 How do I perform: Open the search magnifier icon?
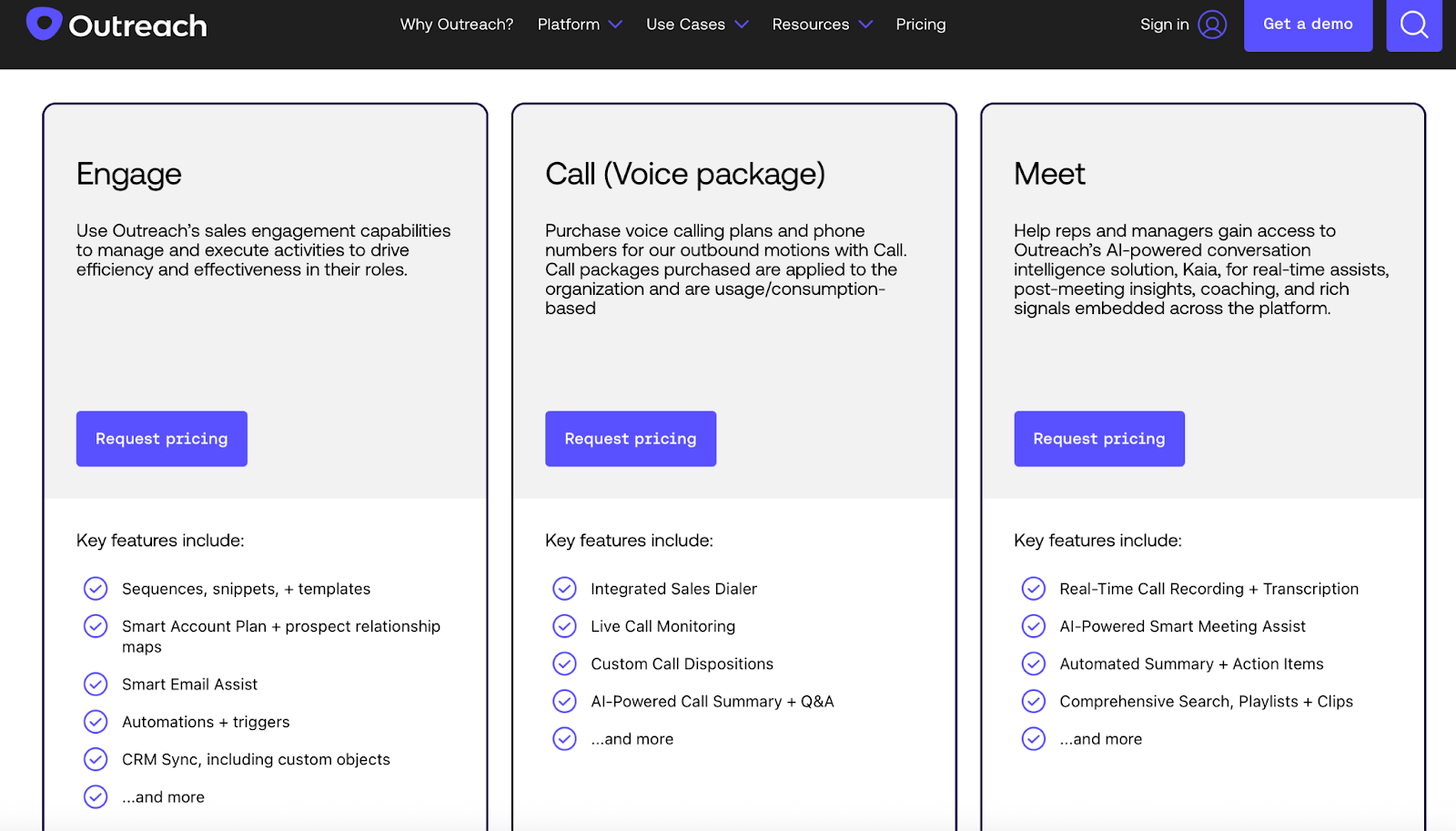(x=1413, y=25)
